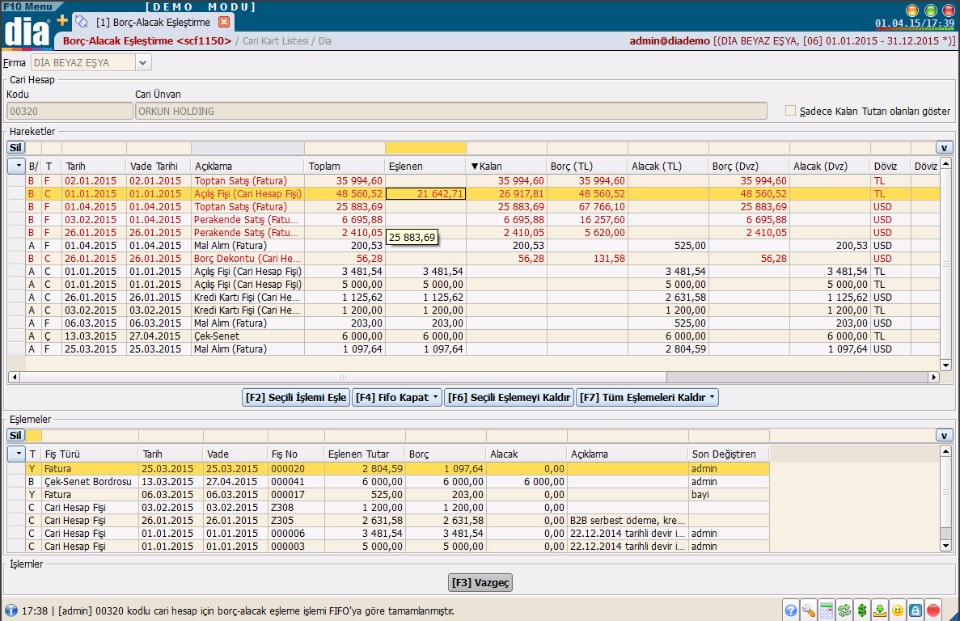Click the orange circle window control

pos(912,10)
